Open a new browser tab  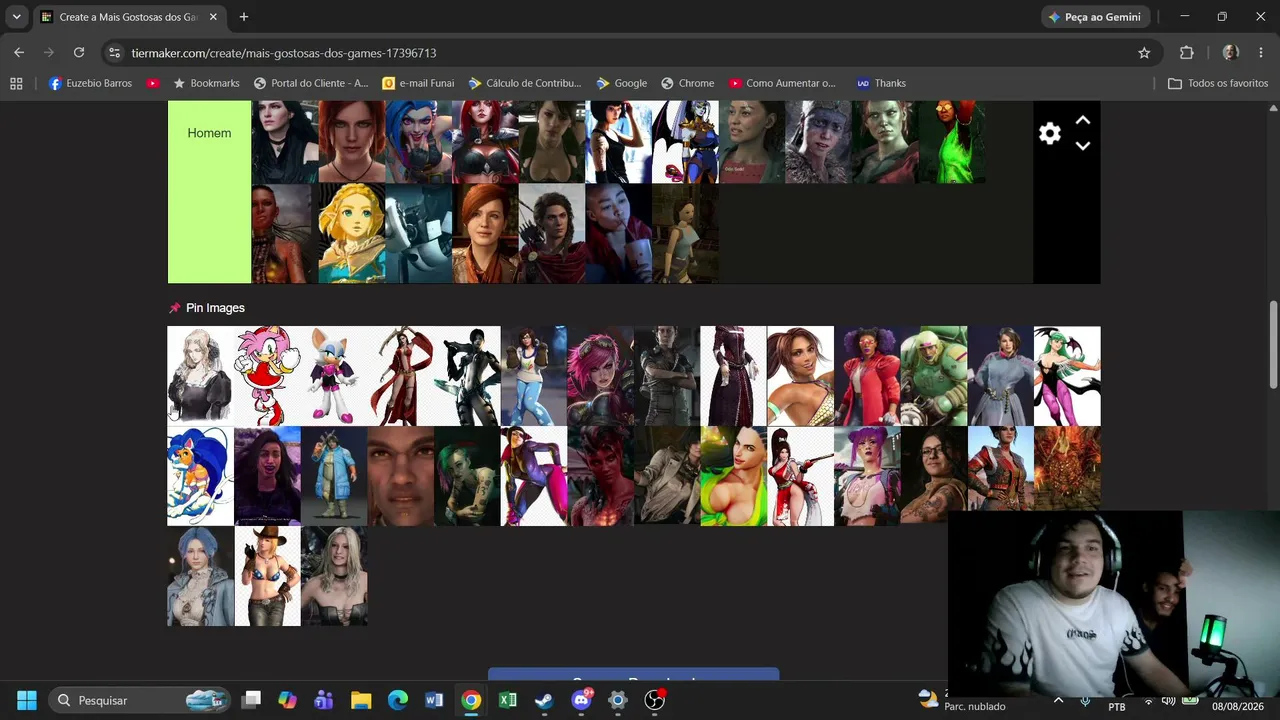pos(244,17)
